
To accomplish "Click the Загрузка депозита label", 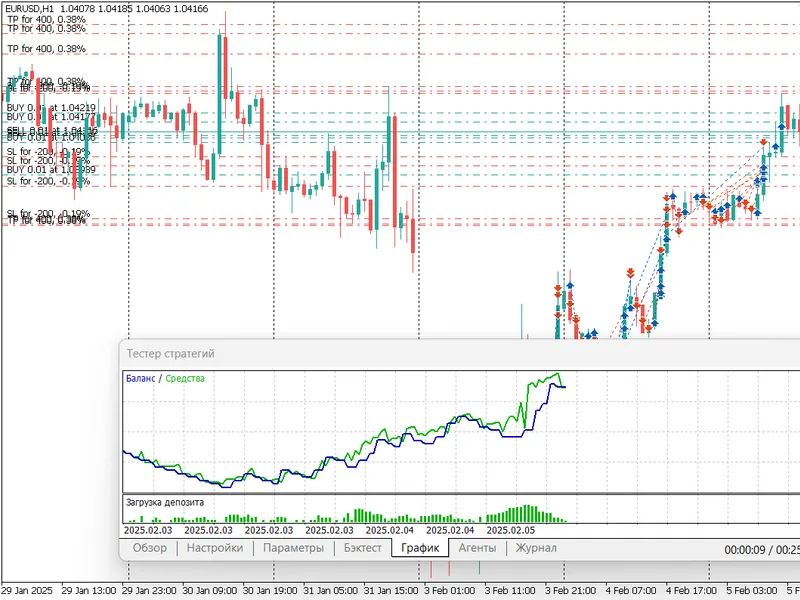I will 165,503.
